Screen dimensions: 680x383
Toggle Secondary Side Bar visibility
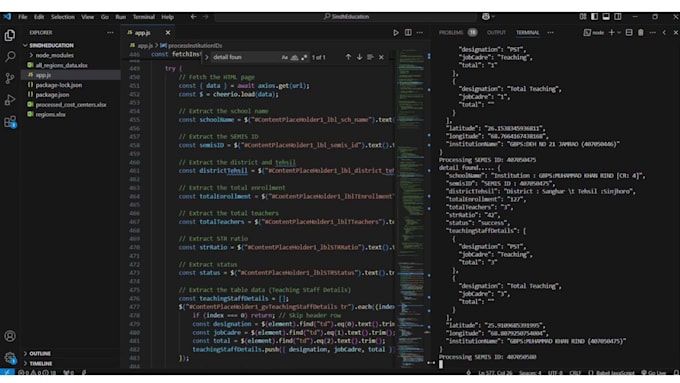tap(618, 16)
